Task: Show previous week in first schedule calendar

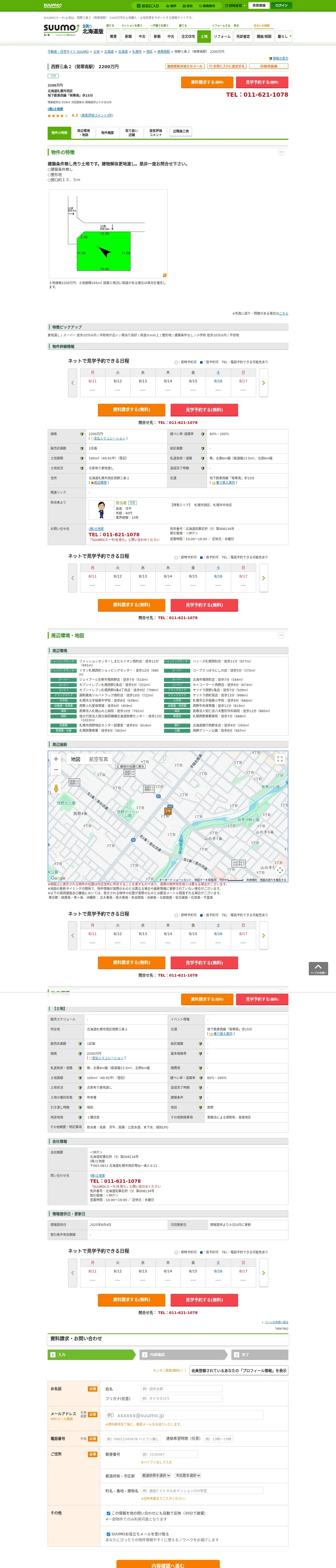Action: tap(72, 383)
